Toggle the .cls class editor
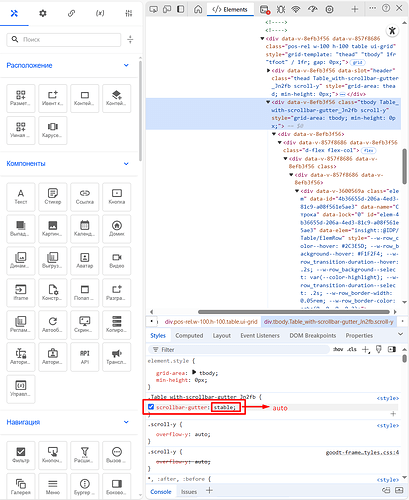The height and width of the screenshot is (500, 409). [352, 349]
